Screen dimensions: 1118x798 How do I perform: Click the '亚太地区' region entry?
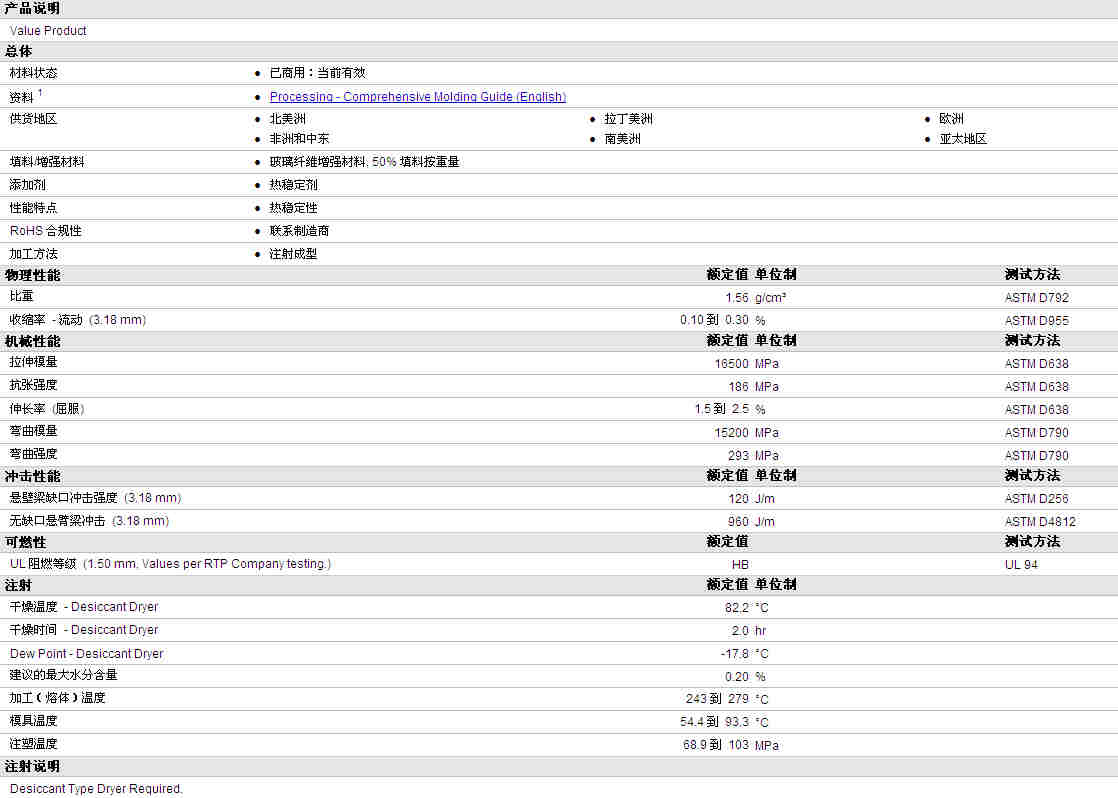(x=963, y=139)
